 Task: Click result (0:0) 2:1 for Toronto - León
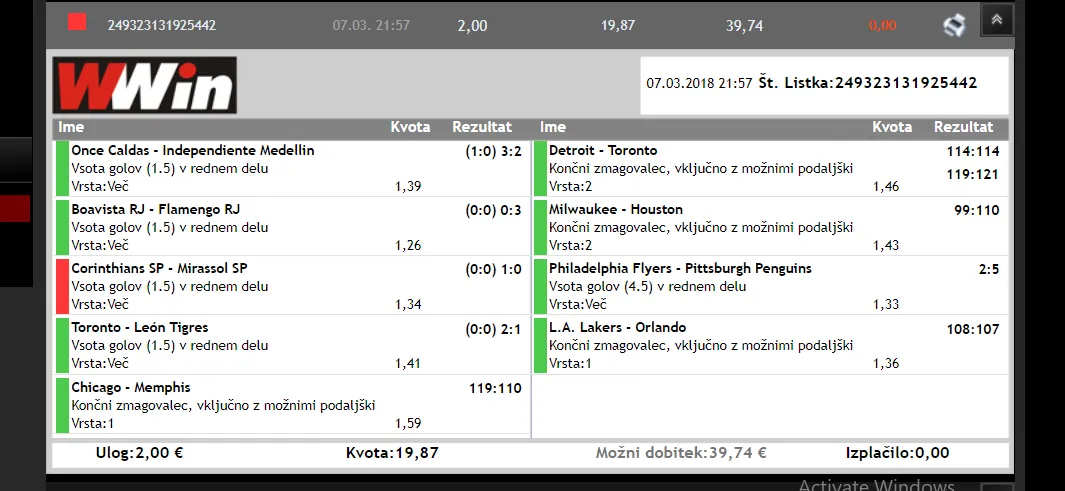point(493,329)
